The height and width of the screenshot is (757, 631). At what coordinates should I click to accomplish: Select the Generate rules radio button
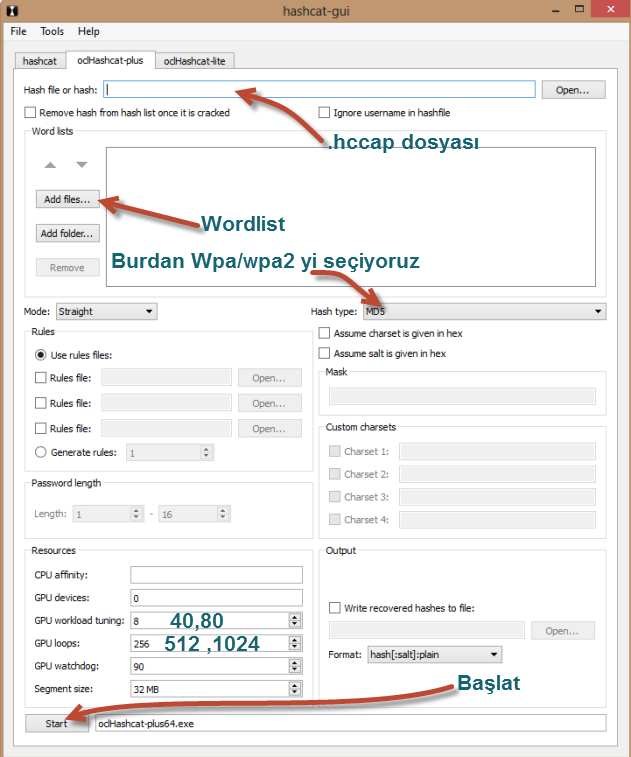point(41,452)
